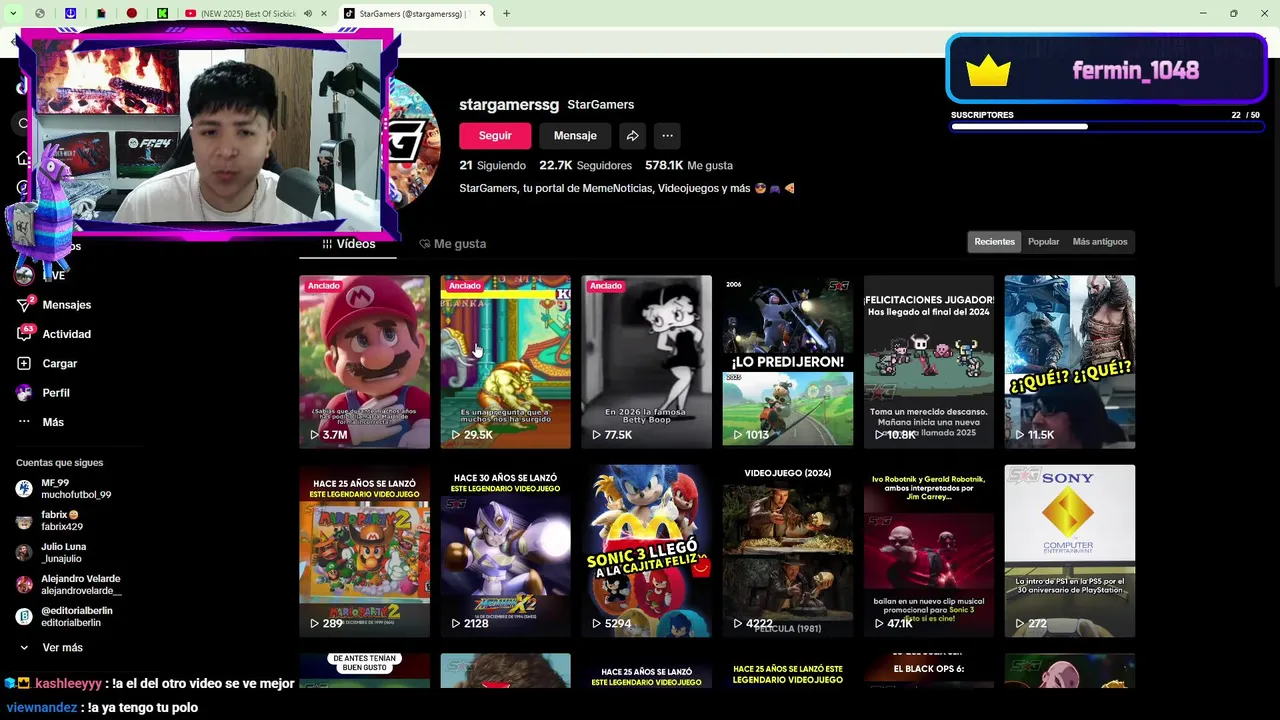Follow stargamerssg with the Seguir button
The width and height of the screenshot is (1280, 720).
[495, 136]
